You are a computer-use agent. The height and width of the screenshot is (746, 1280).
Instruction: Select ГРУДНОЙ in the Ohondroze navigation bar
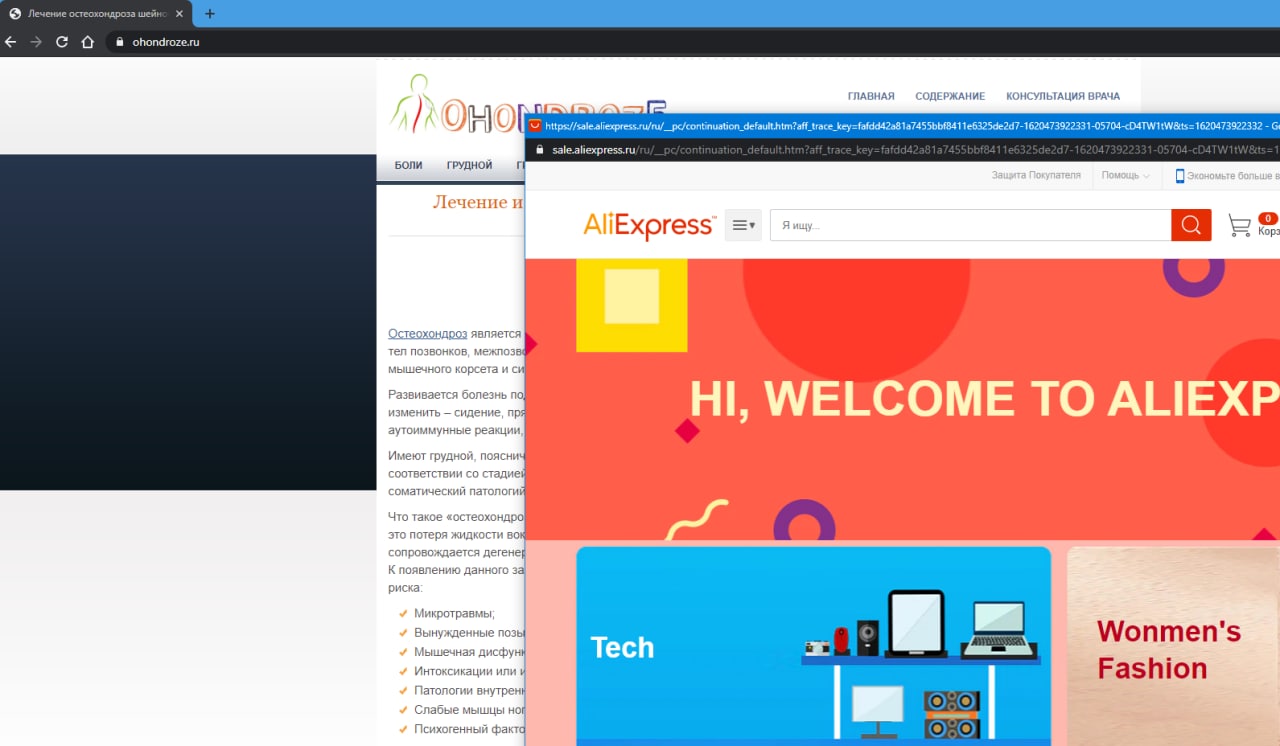point(470,165)
